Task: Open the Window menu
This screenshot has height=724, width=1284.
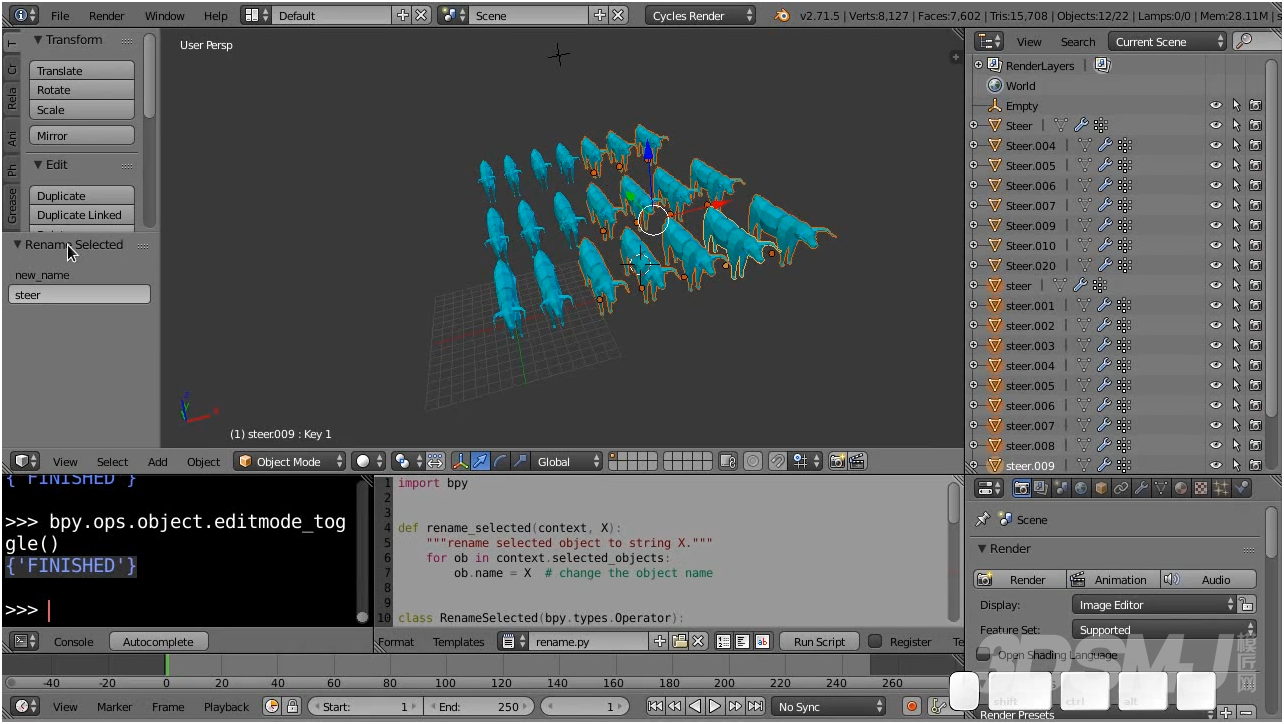Action: pyautogui.click(x=164, y=15)
